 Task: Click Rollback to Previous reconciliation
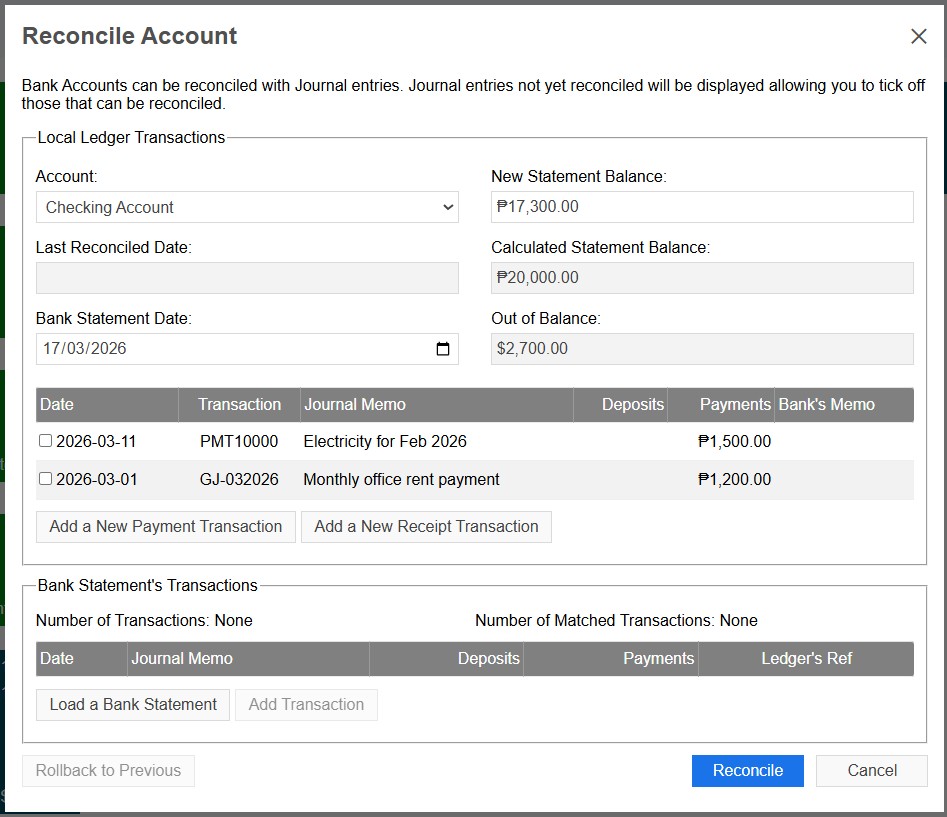coord(108,770)
